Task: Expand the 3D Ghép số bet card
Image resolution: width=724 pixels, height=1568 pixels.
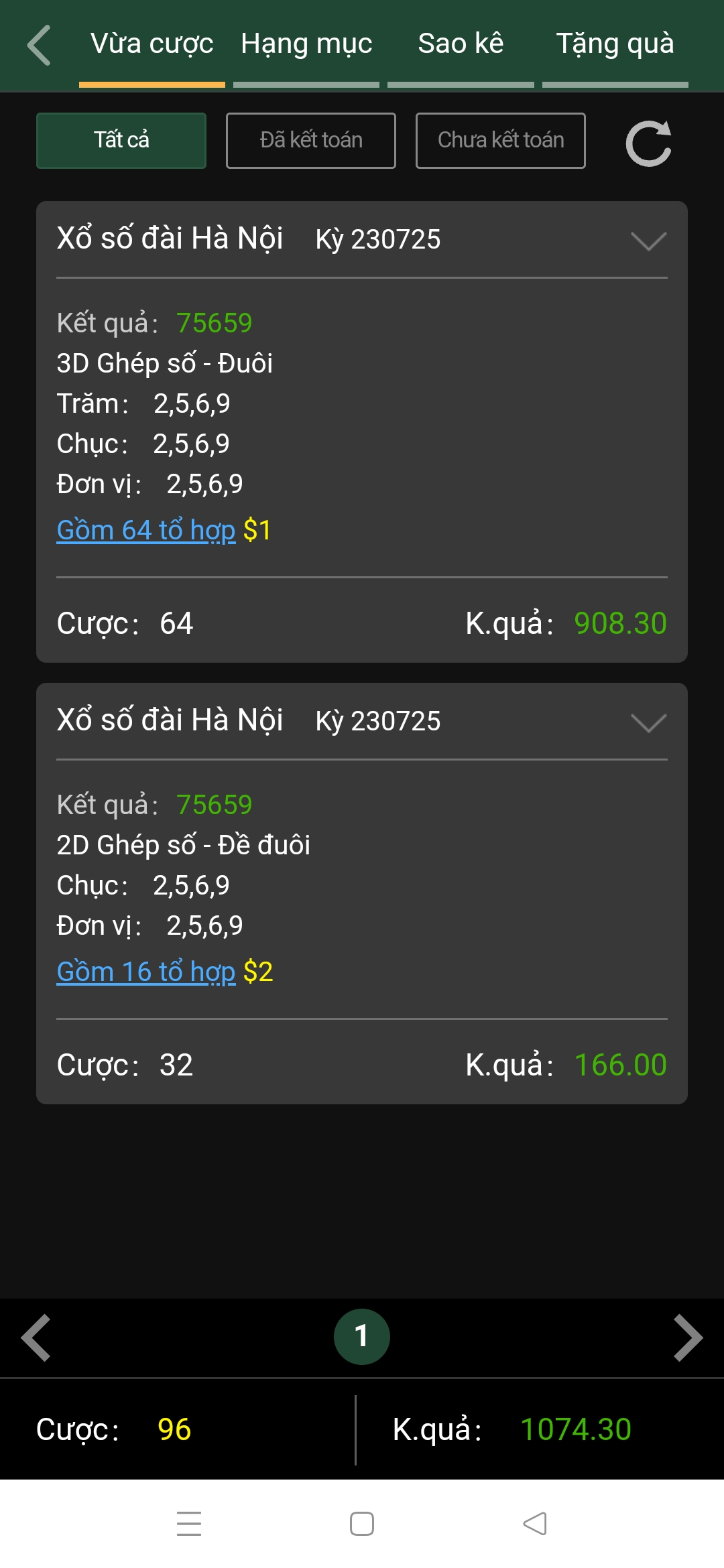Action: click(648, 241)
